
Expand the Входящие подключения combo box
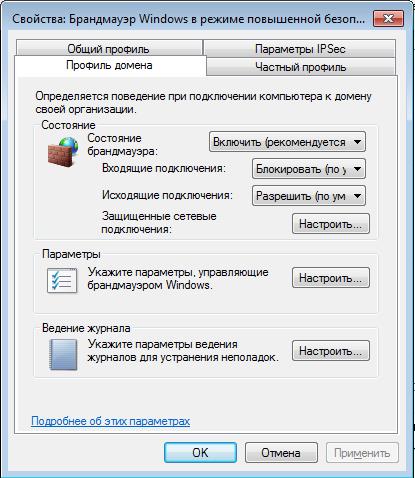tap(309, 169)
